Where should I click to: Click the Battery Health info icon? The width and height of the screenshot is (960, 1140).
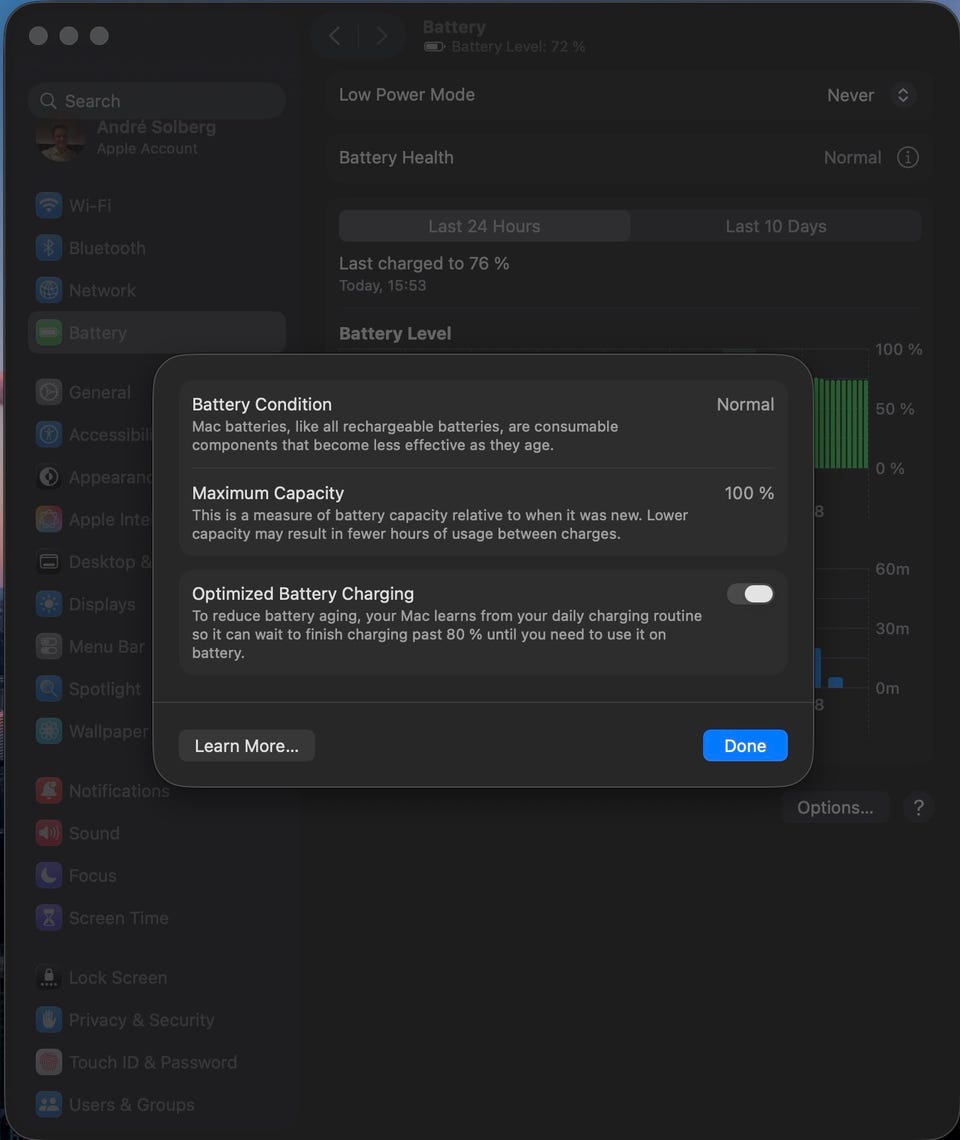[x=908, y=157]
